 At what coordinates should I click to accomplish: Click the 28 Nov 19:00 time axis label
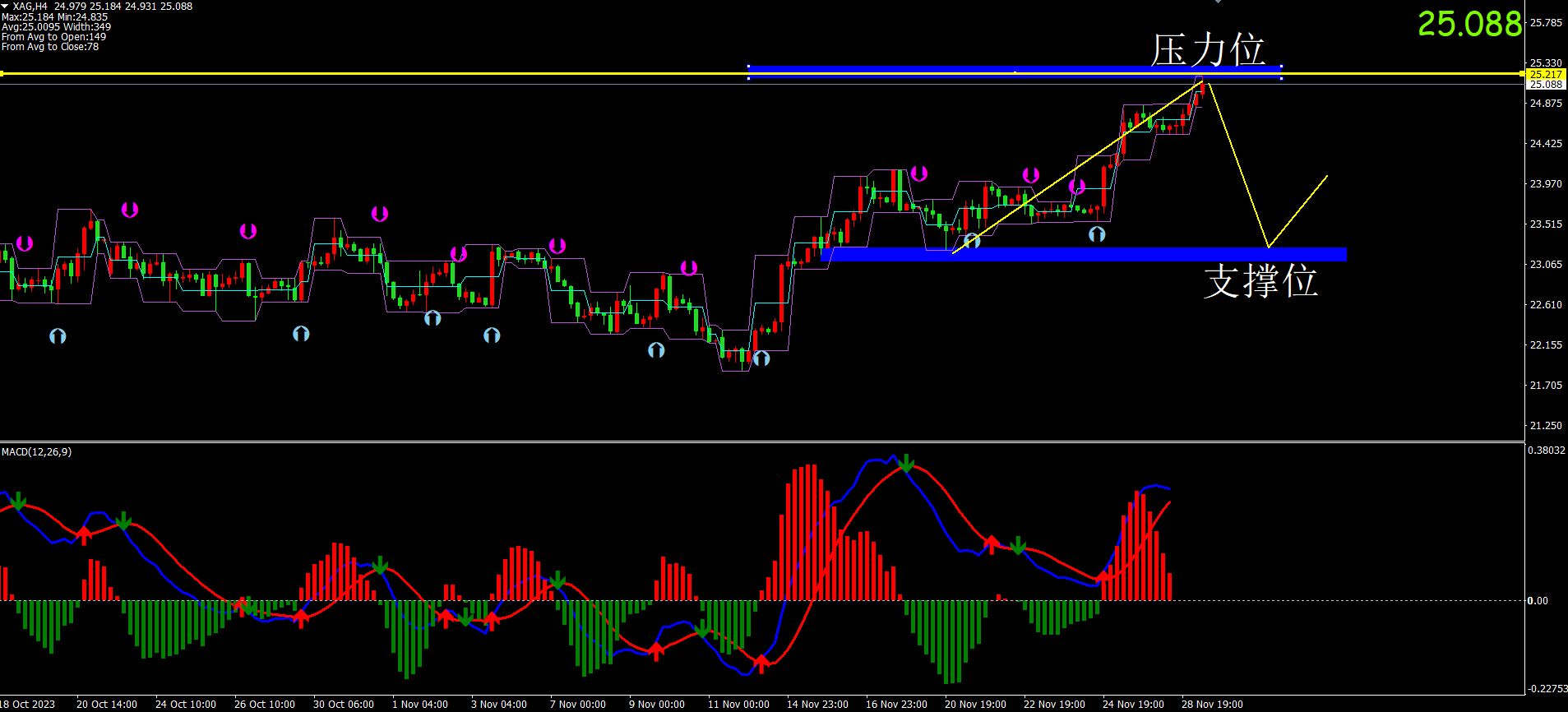pos(1212,704)
